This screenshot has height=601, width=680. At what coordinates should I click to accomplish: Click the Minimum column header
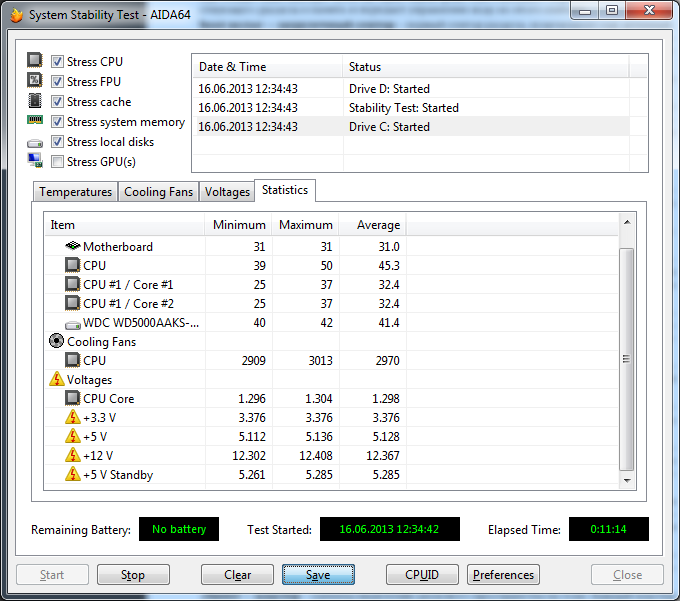(x=238, y=225)
